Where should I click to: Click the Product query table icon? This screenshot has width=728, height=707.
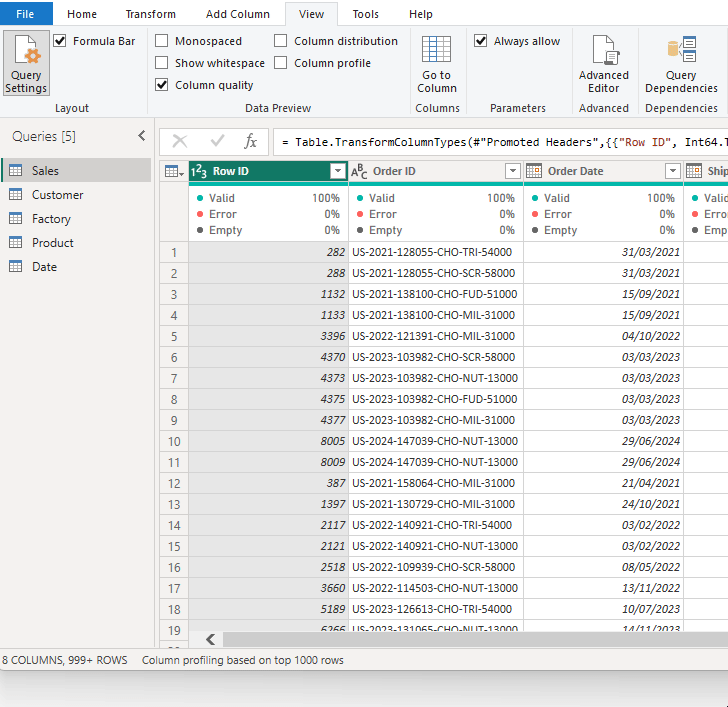[x=16, y=243]
